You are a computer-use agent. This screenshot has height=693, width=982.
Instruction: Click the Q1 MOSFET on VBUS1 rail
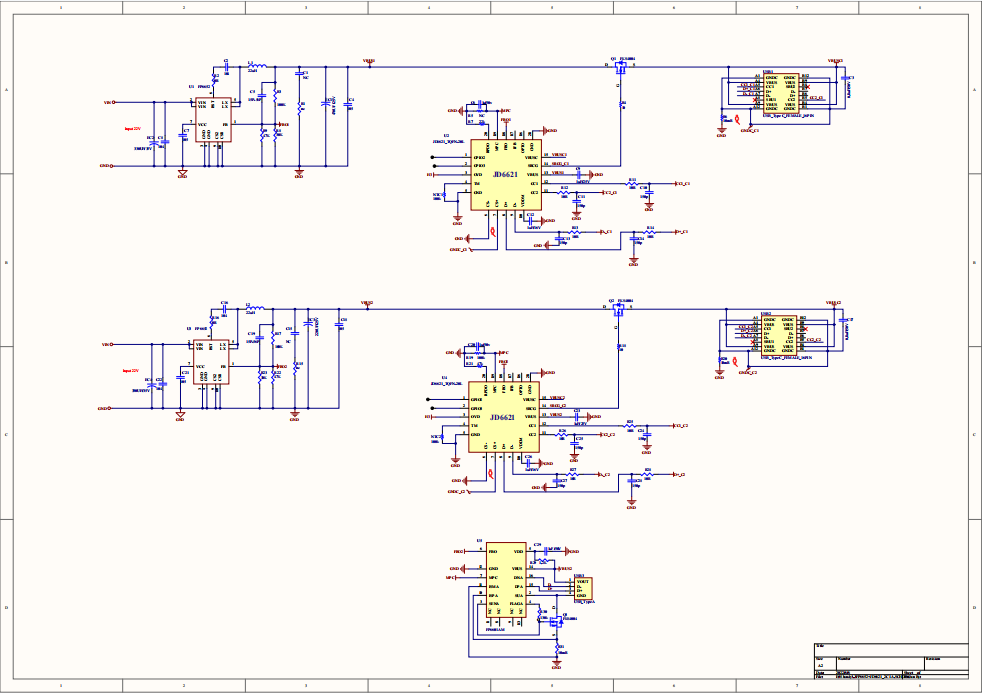(621, 66)
